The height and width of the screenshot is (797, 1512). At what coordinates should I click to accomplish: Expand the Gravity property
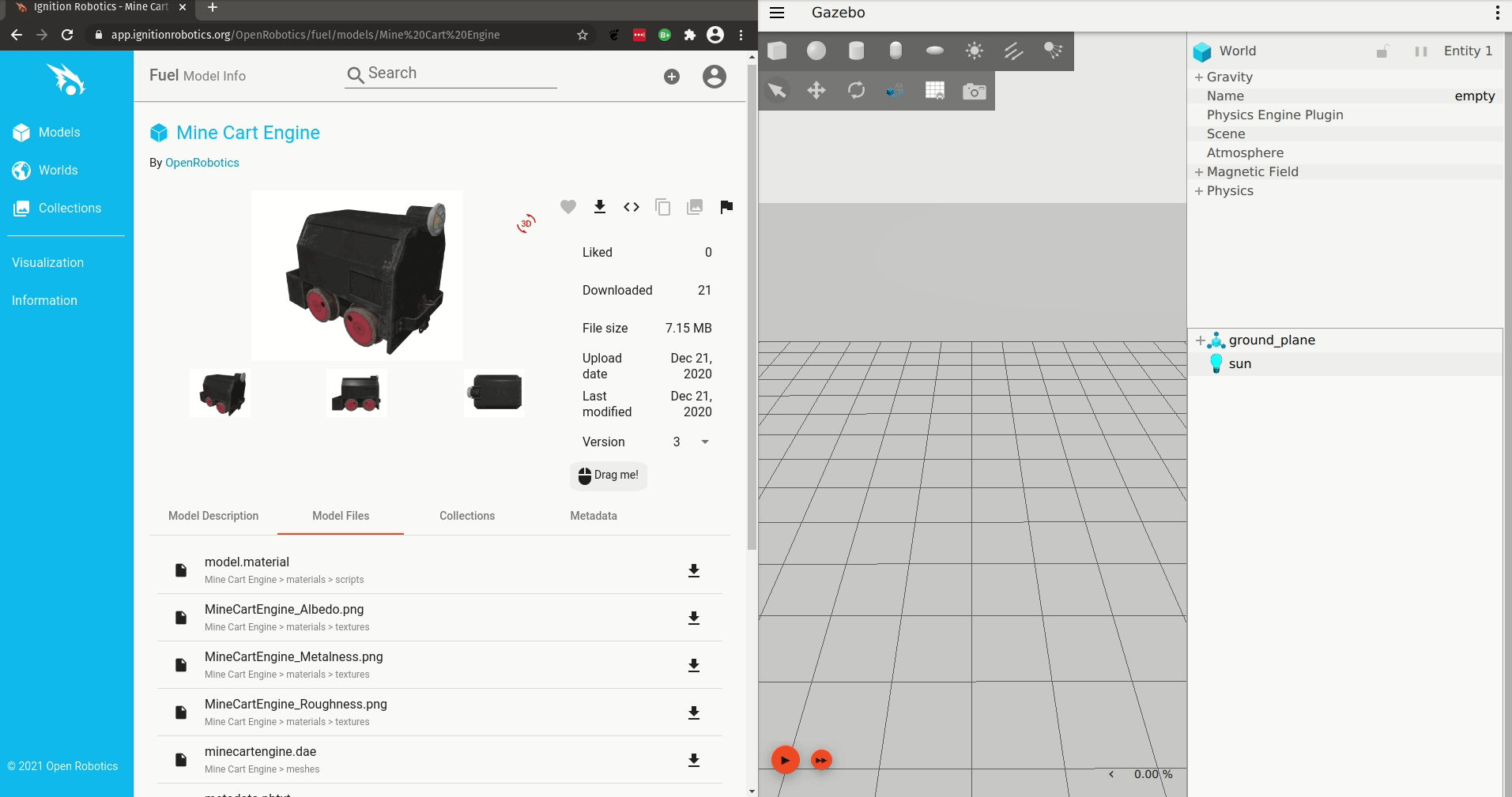coord(1199,77)
